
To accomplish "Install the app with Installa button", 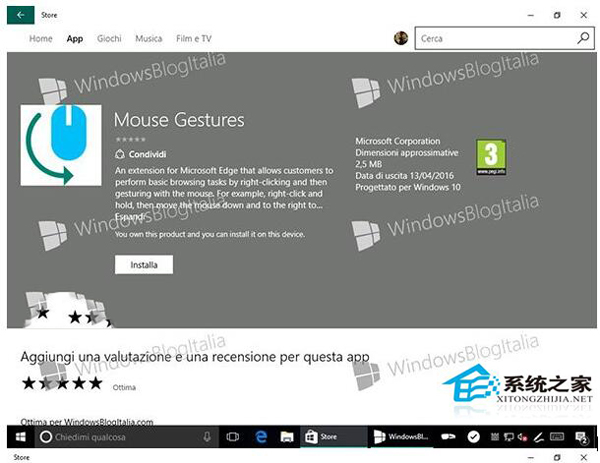I will tap(144, 264).
